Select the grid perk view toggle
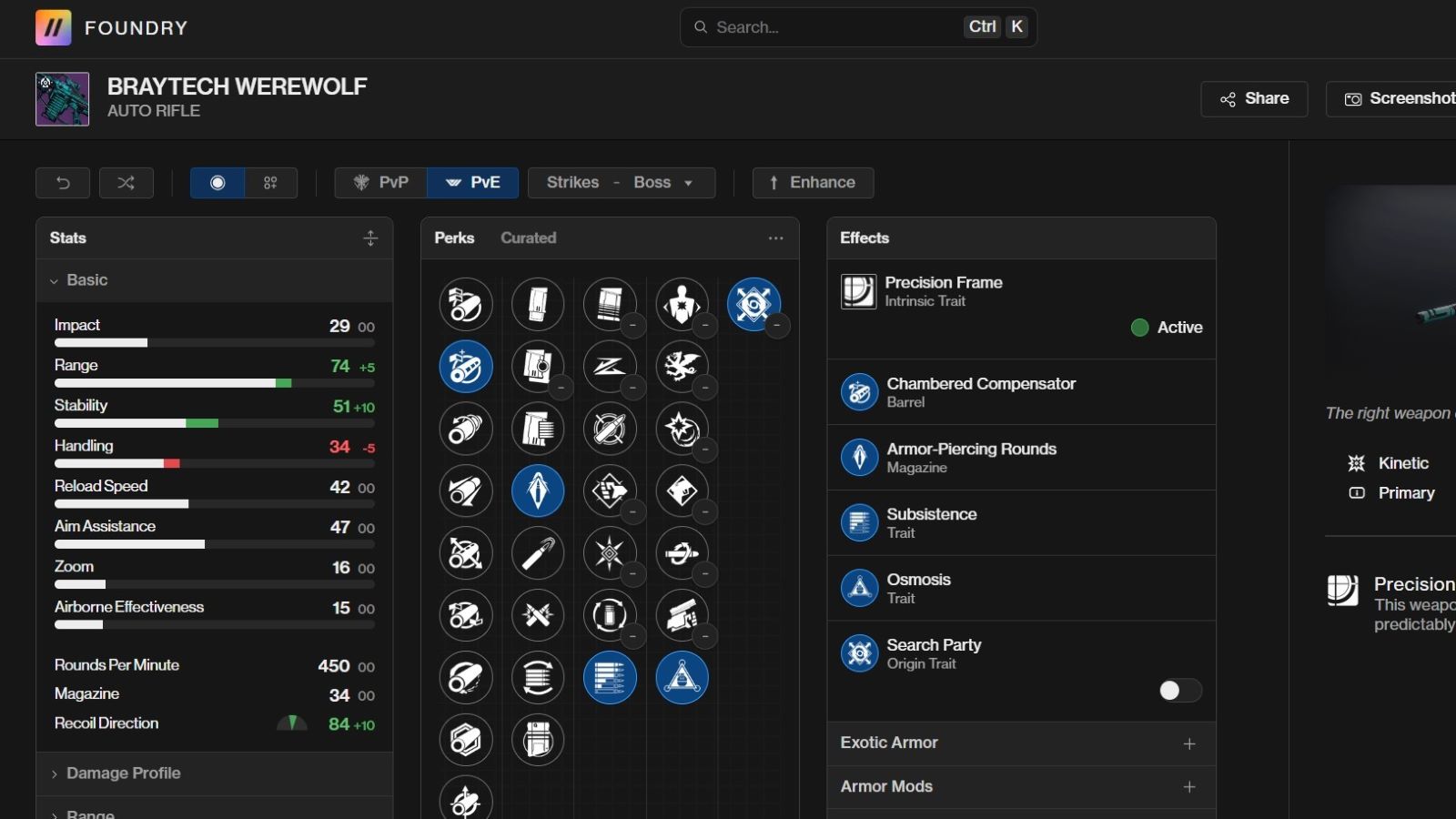This screenshot has height=819, width=1456. click(x=270, y=183)
